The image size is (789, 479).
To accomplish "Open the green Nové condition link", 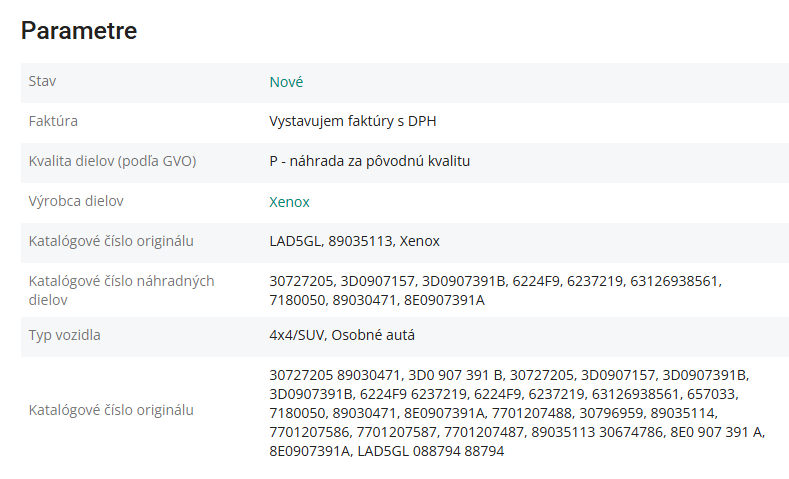I will point(286,82).
